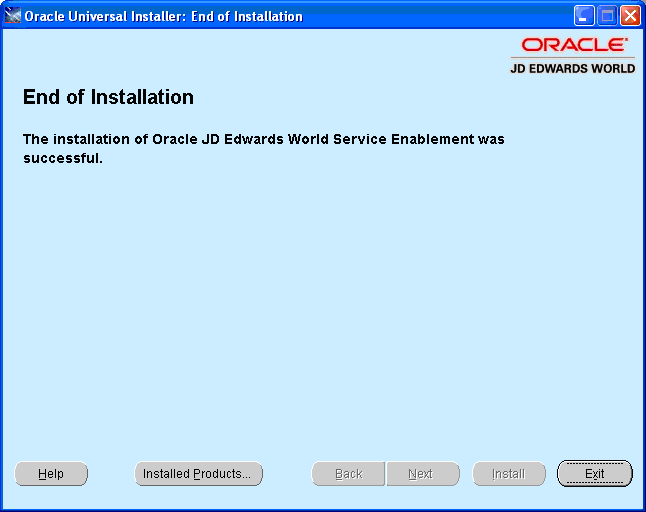Image resolution: width=646 pixels, height=512 pixels.
Task: Click the 'End of Installation' heading
Action: pos(108,97)
